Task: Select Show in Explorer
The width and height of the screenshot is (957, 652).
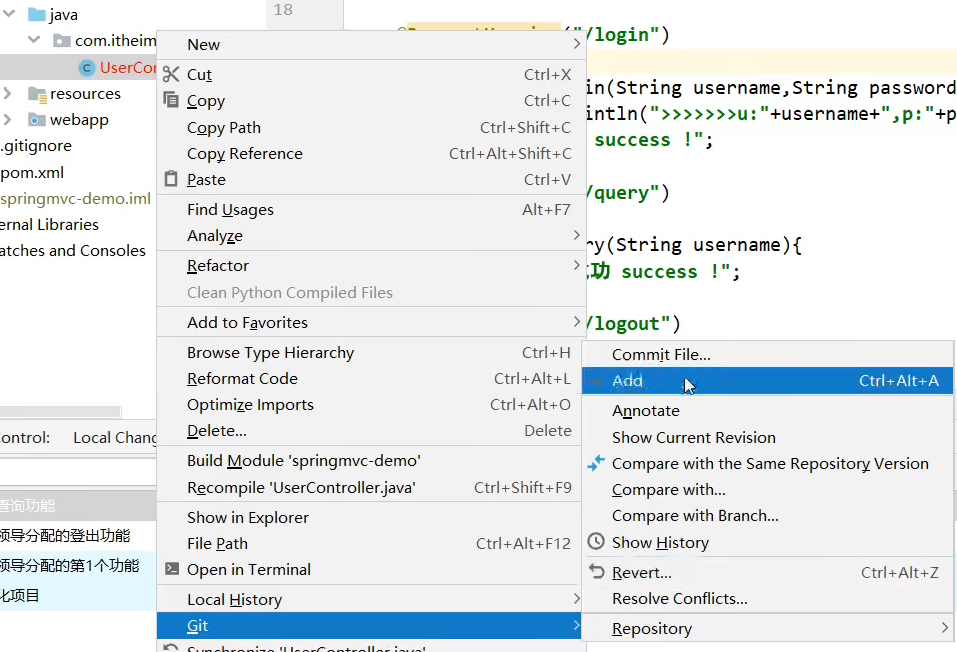Action: point(369,517)
